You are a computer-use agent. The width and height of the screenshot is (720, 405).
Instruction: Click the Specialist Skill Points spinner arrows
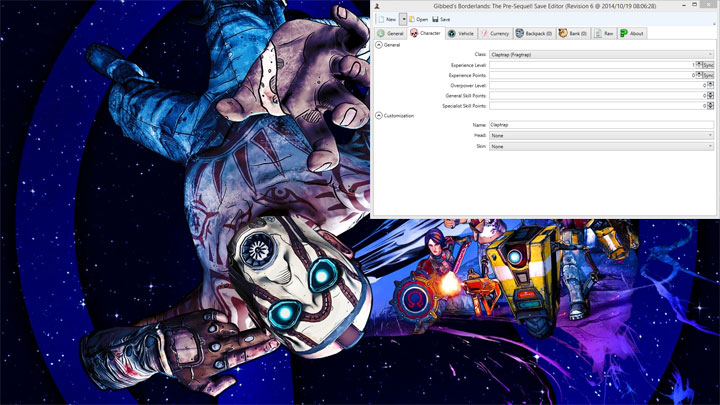710,106
